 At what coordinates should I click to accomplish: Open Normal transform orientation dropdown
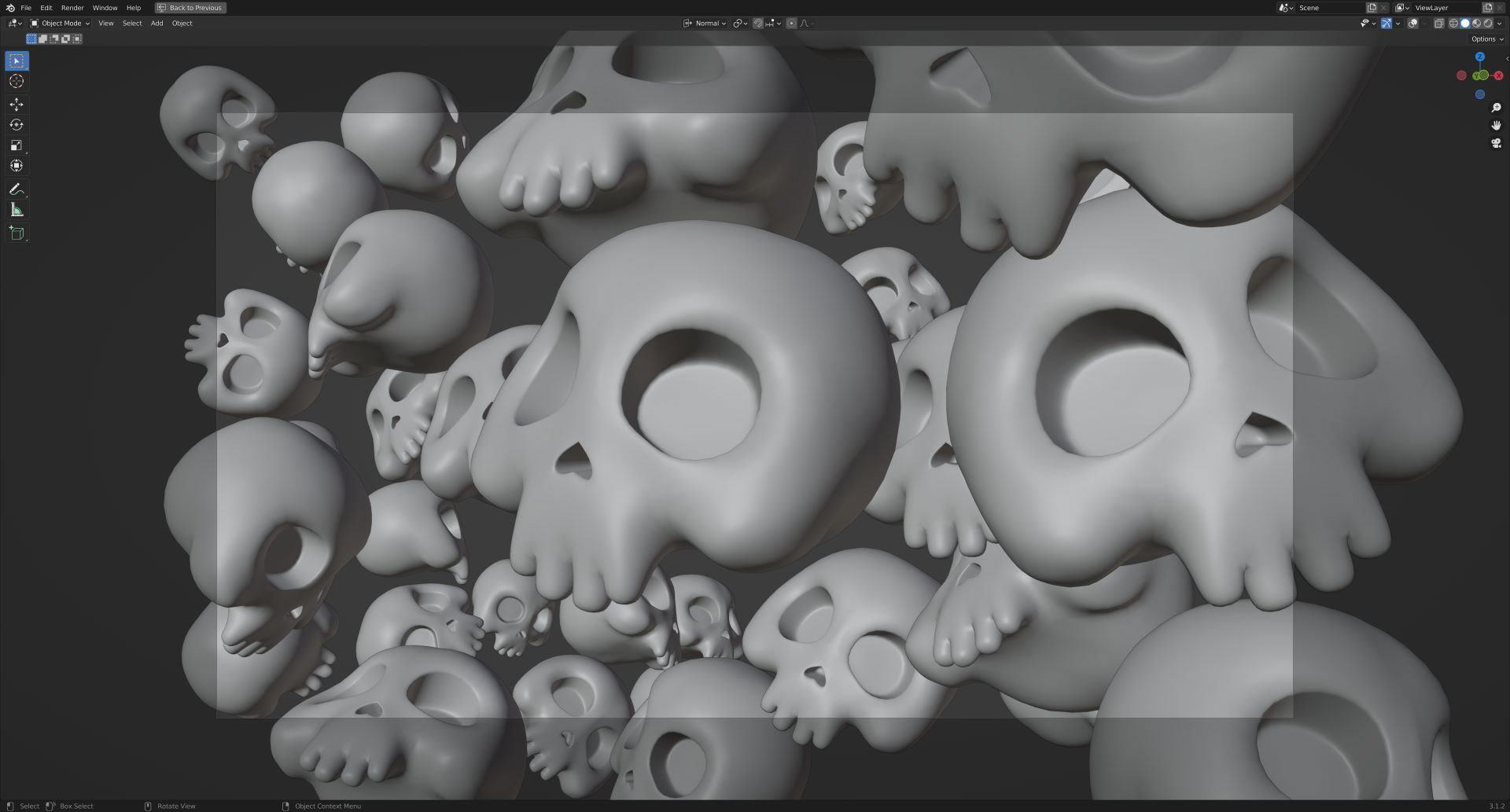pyautogui.click(x=705, y=24)
